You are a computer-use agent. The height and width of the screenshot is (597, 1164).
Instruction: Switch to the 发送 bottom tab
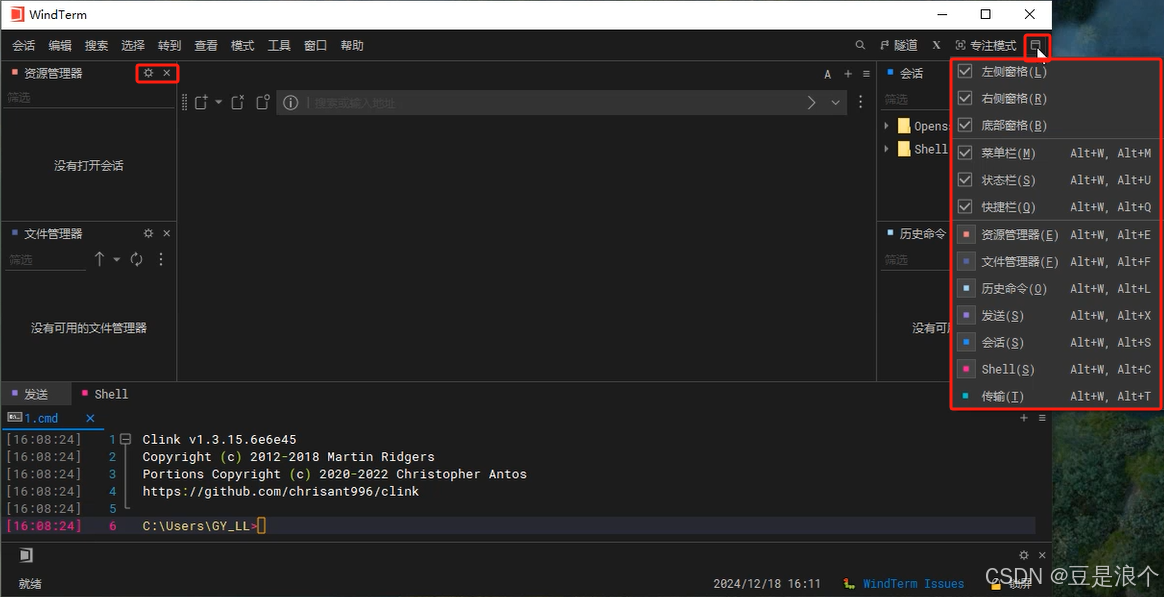tap(36, 394)
